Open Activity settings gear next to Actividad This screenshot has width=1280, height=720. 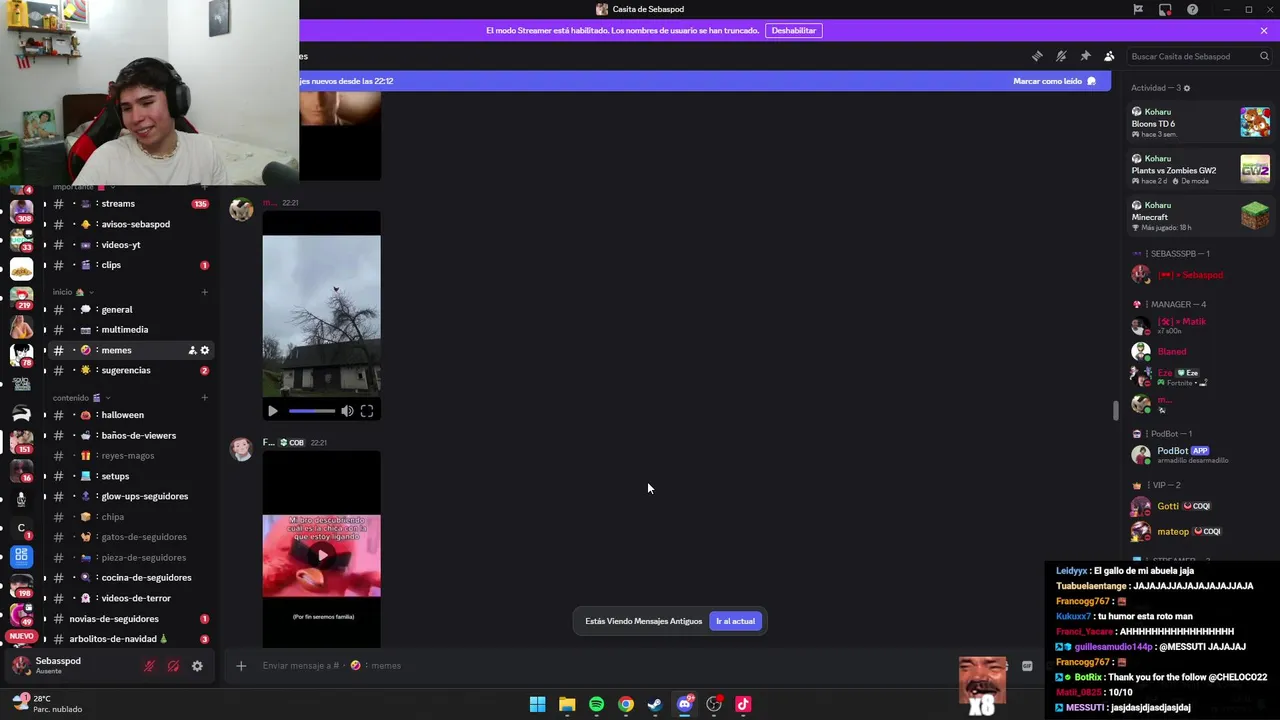[1187, 88]
